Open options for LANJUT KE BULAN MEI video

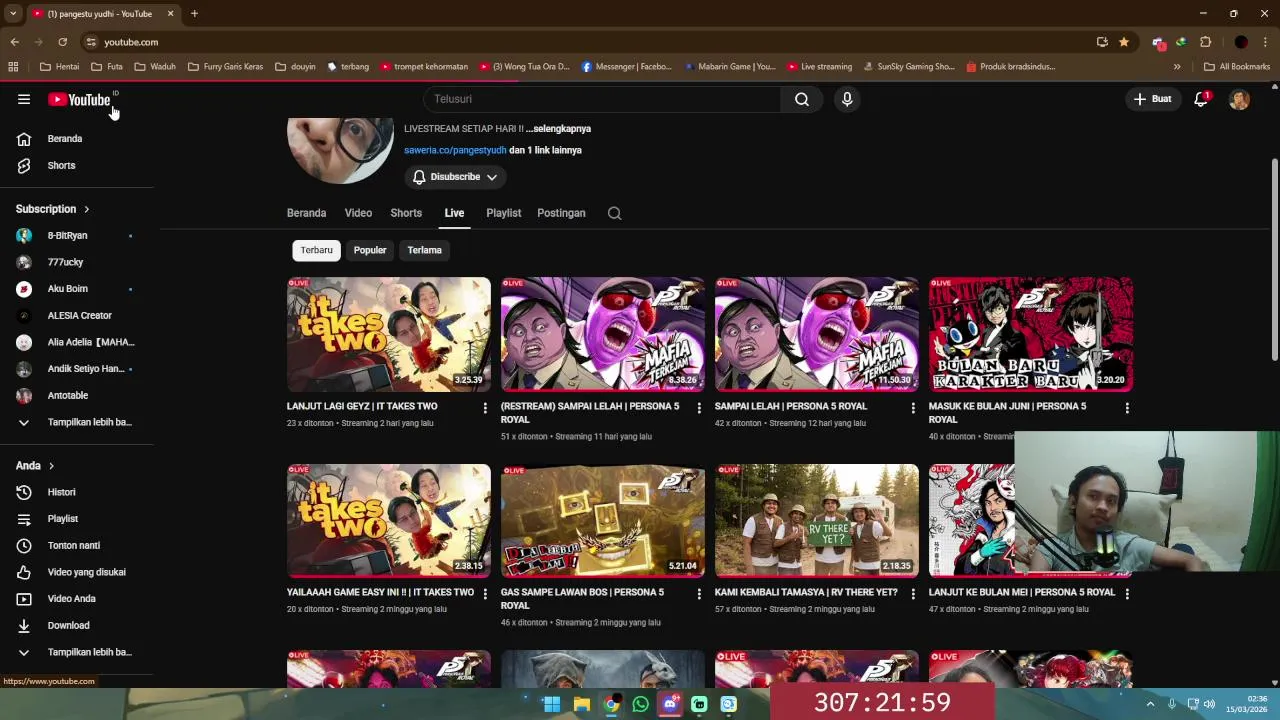(1127, 594)
